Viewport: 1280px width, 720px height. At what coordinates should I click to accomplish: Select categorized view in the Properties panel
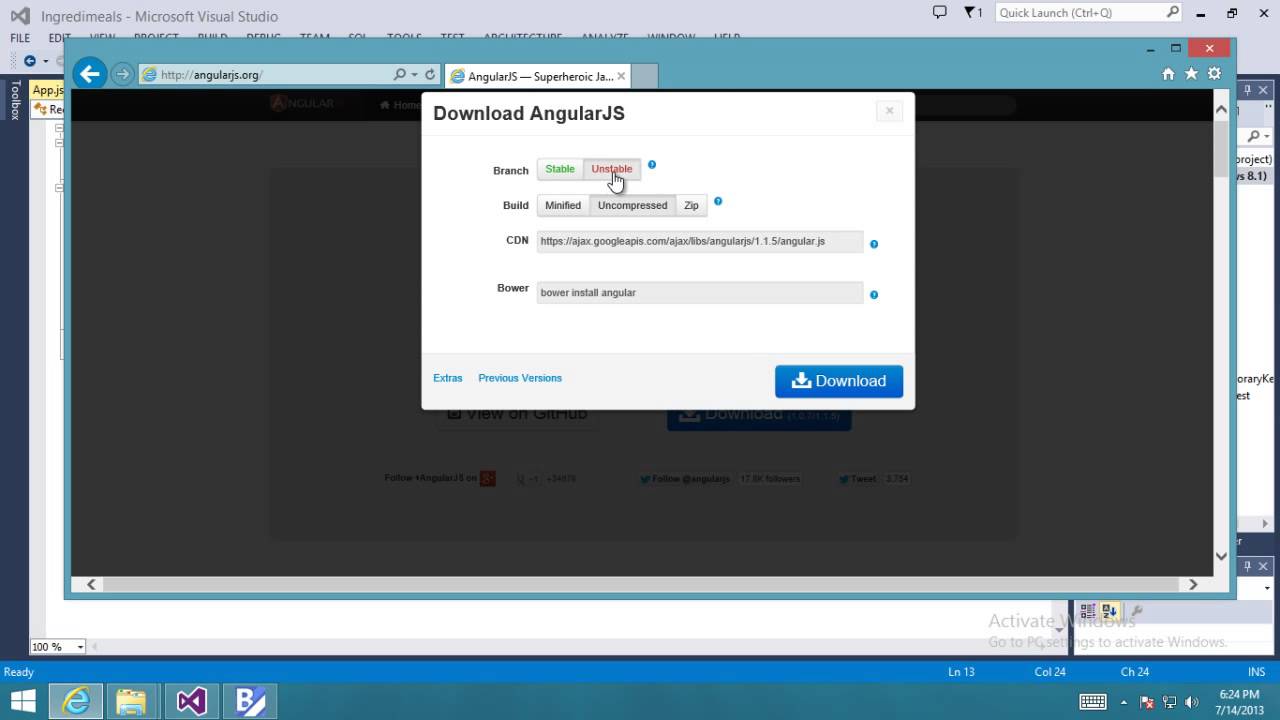[x=1086, y=610]
